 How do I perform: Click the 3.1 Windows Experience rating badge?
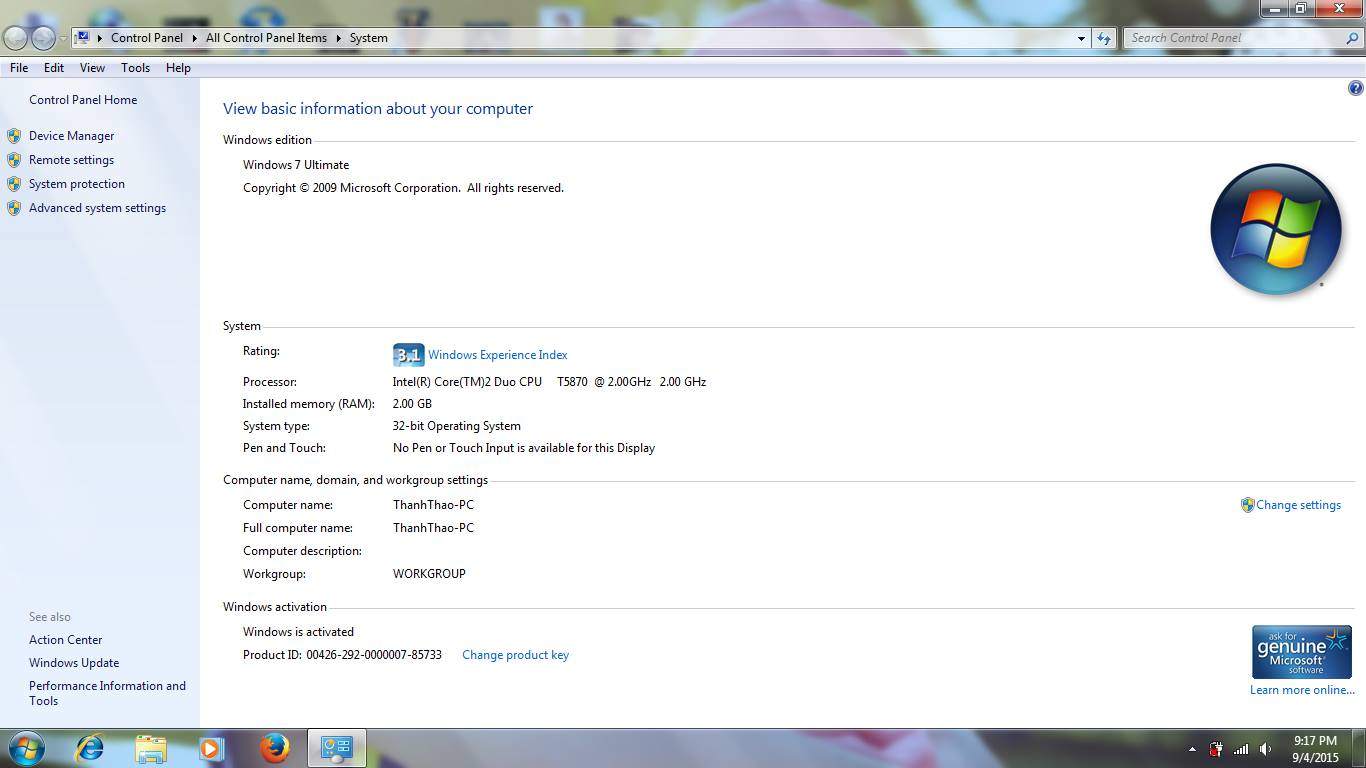click(408, 355)
